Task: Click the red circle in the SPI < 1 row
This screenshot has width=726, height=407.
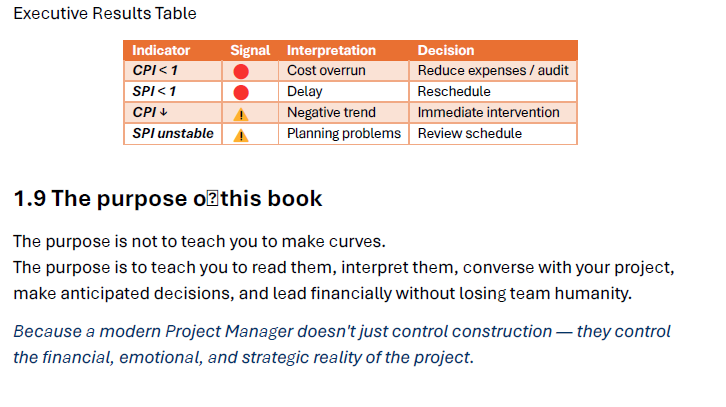Action: pos(241,93)
